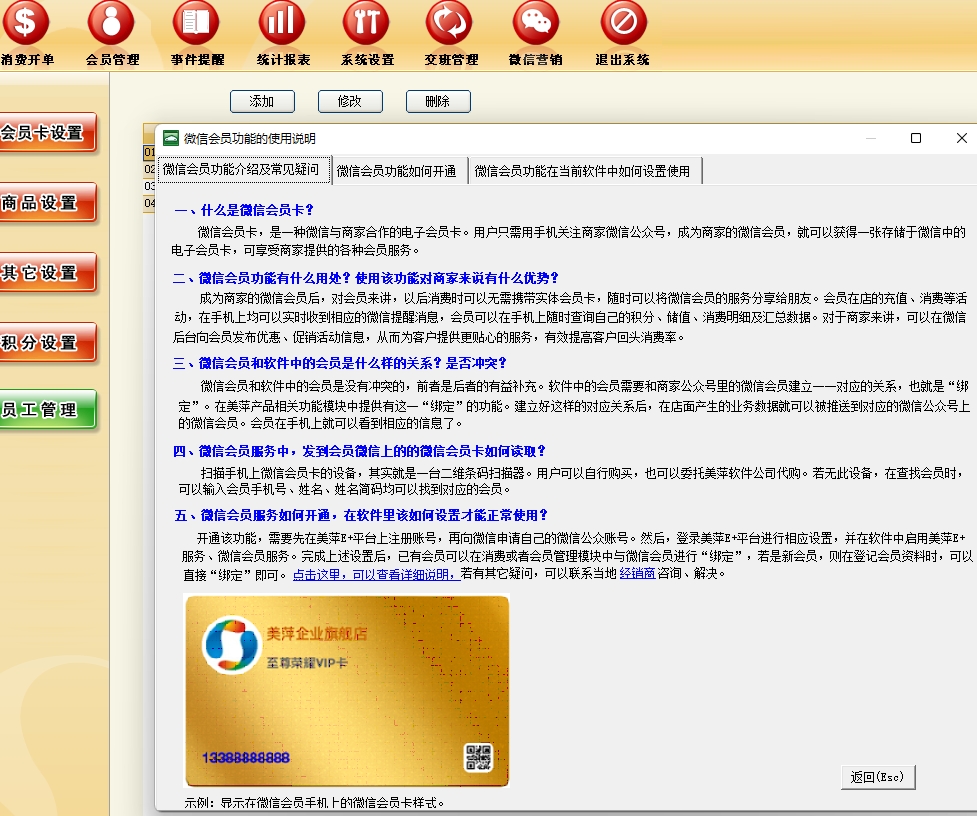Open the 统计报表 statistics report icon
Screen dimensions: 977x816
282,24
